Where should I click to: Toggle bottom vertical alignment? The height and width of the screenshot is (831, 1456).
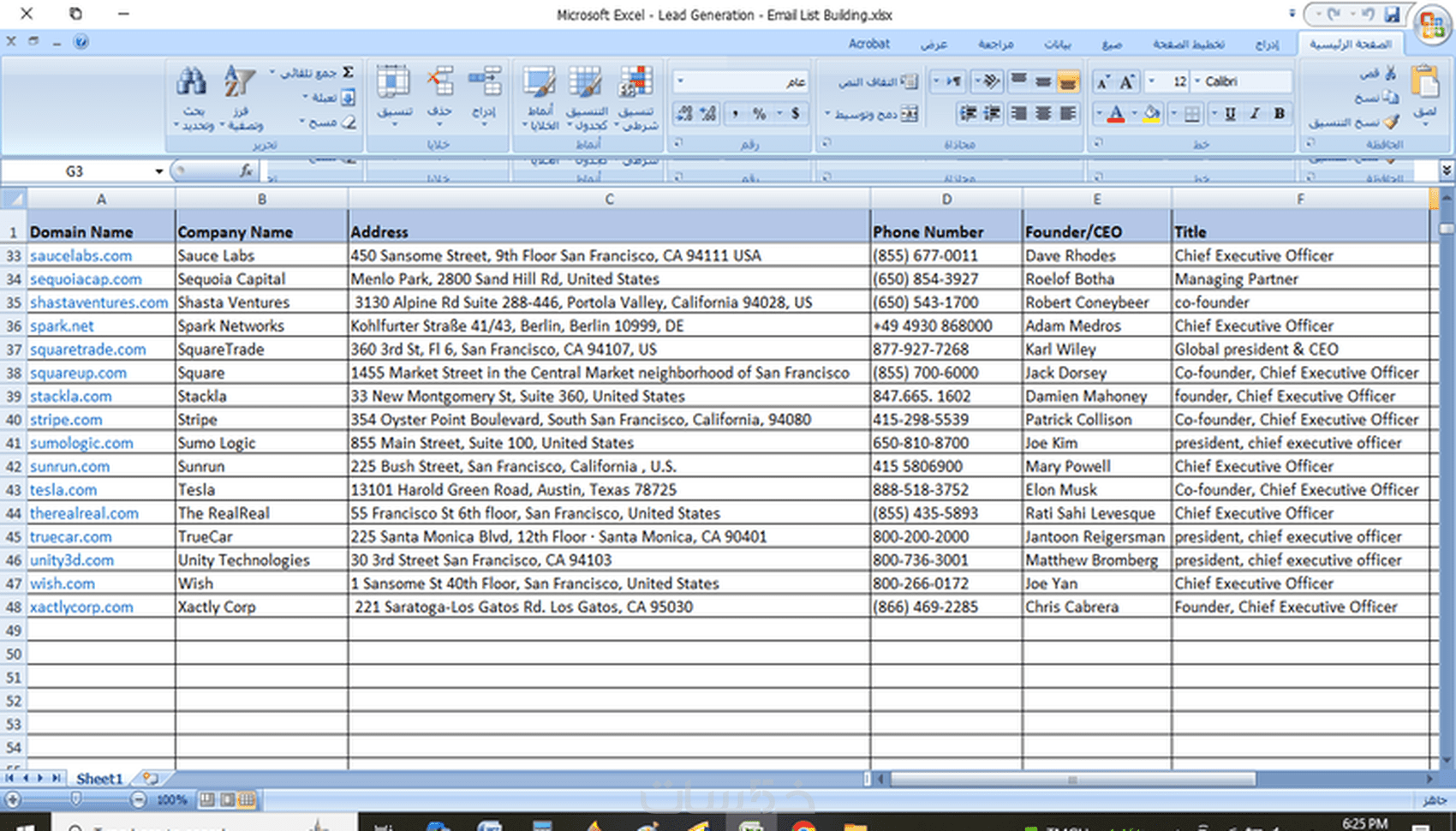click(x=1067, y=82)
